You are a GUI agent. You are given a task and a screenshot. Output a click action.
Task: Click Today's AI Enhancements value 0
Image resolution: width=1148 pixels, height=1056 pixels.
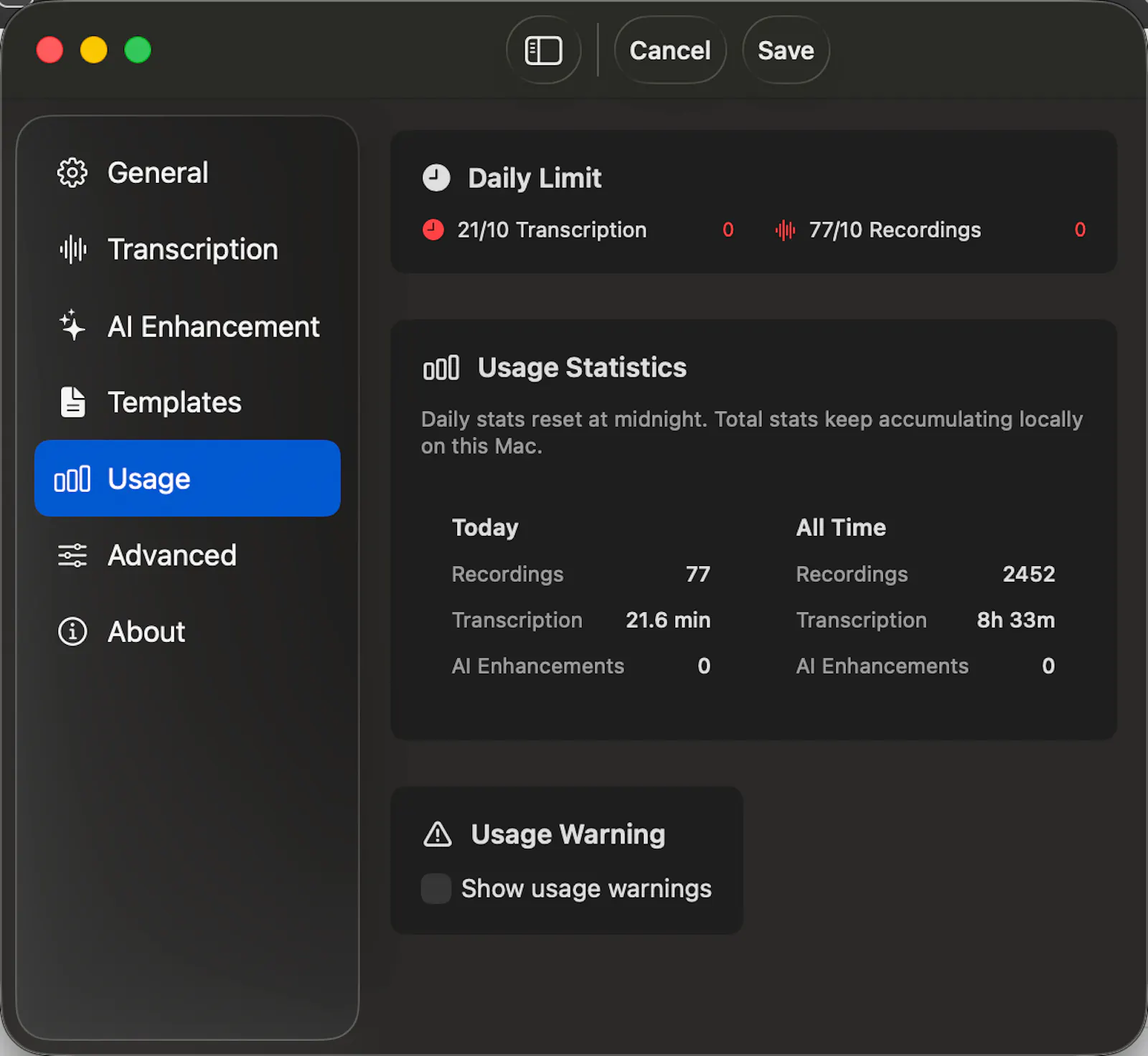tap(704, 666)
